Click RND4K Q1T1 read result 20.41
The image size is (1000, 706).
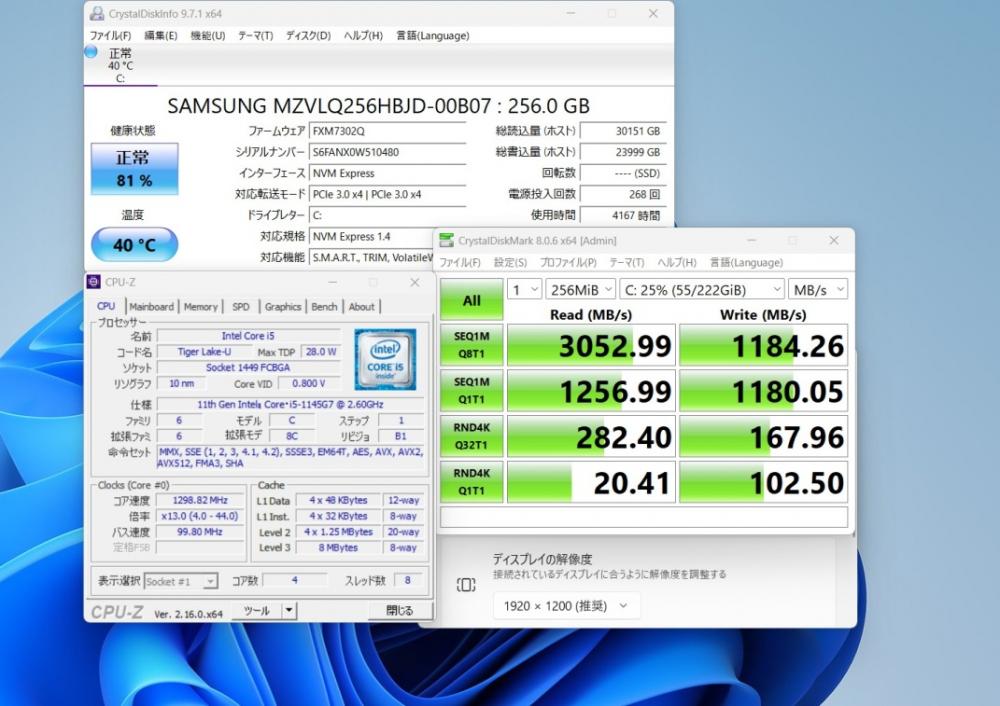pyautogui.click(x=591, y=482)
